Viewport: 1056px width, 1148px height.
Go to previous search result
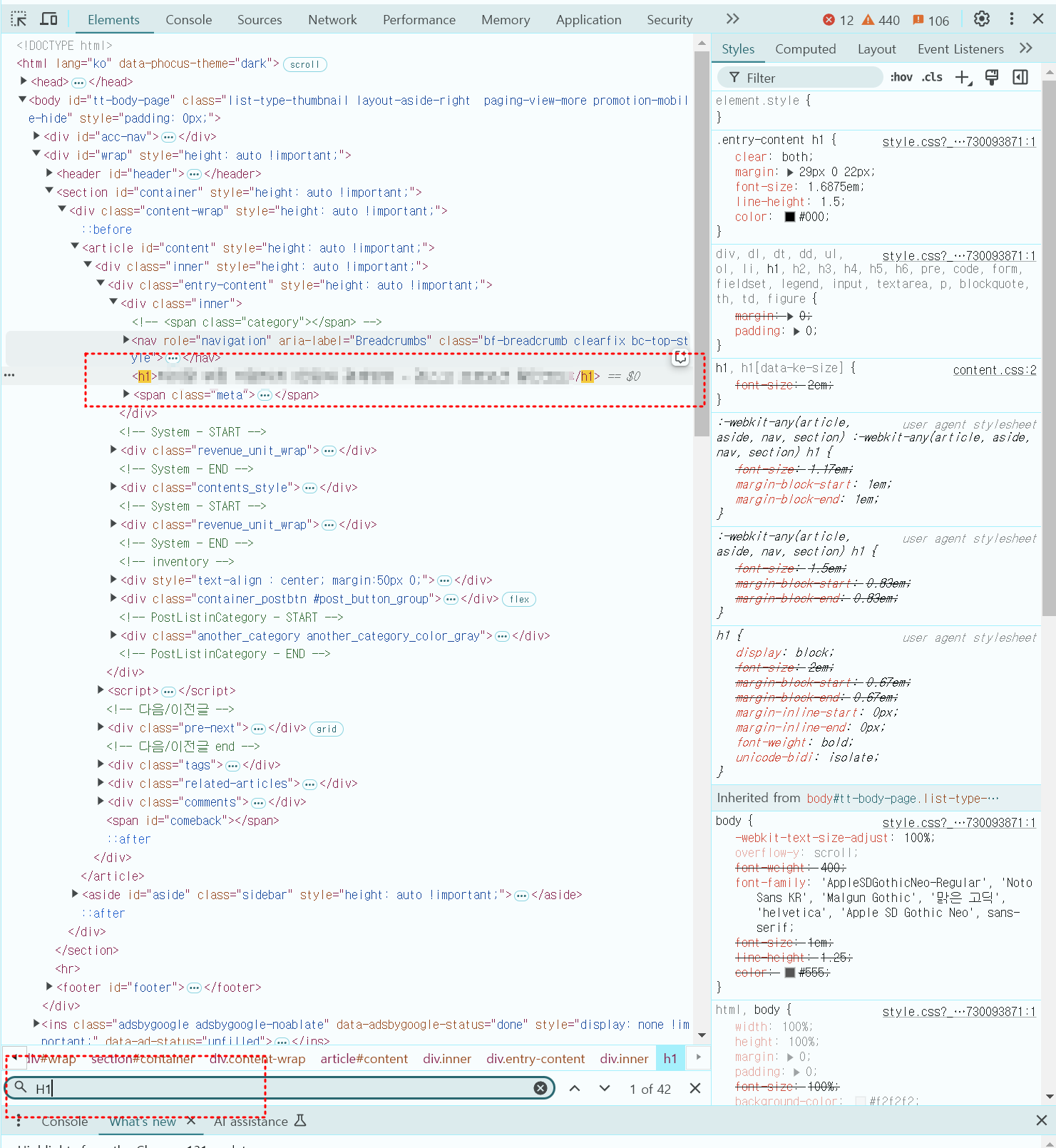575,1088
